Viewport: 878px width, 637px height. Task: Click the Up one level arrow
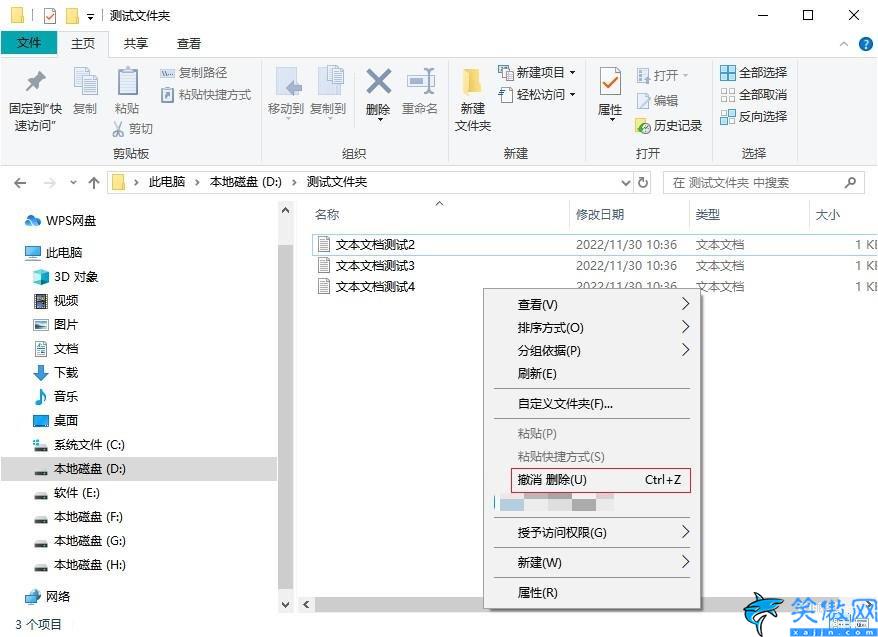click(94, 182)
